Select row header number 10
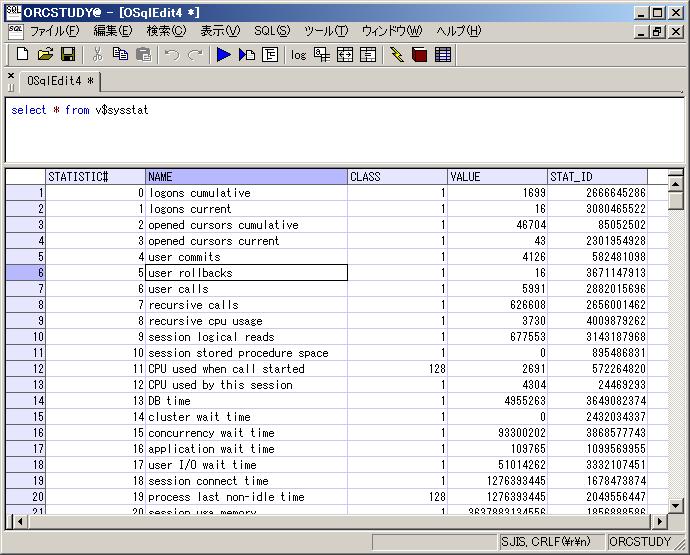Viewport: 690px width, 555px height. (26, 337)
